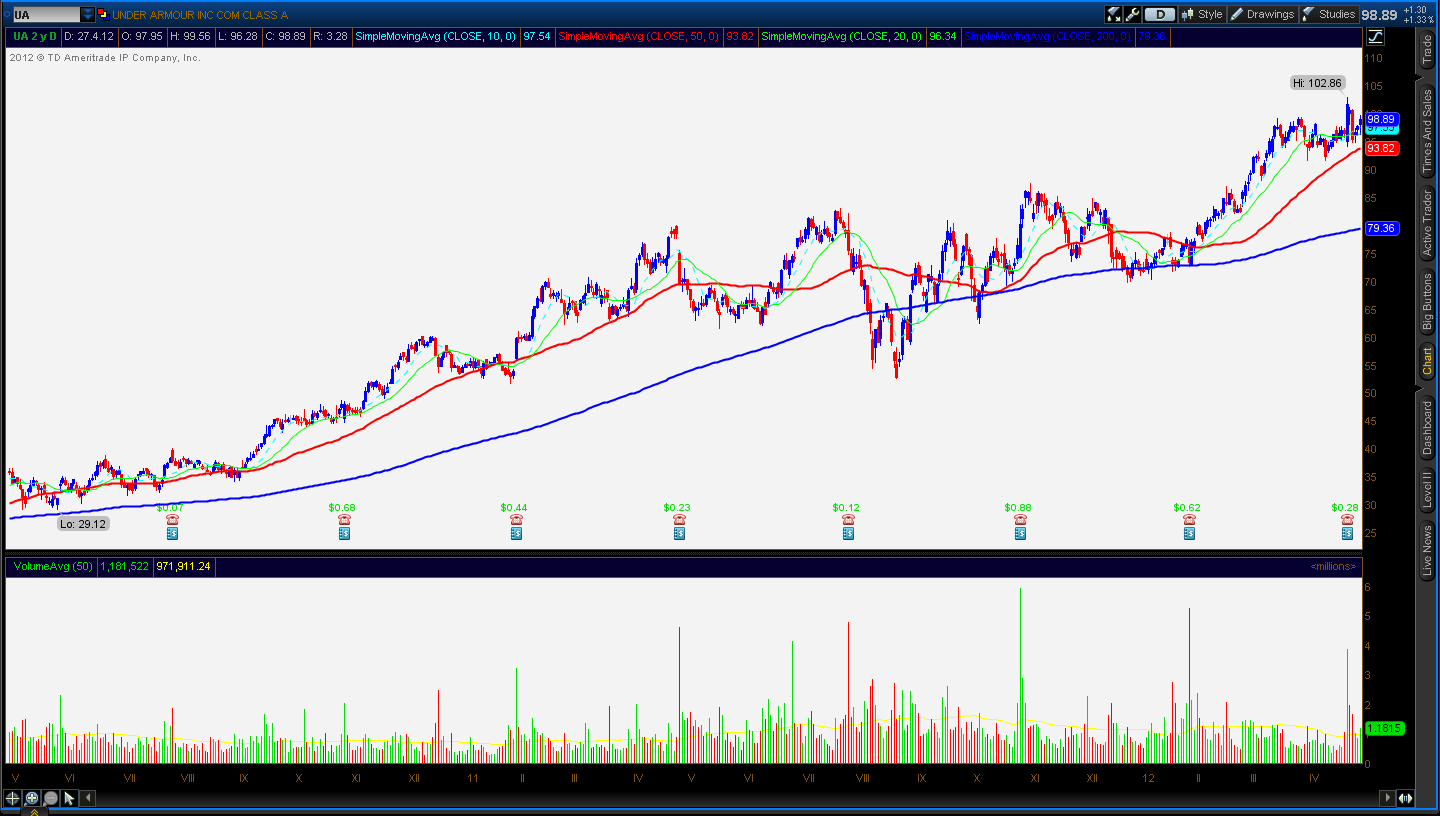Click the earnings phone icon under $0.62

point(1189,520)
